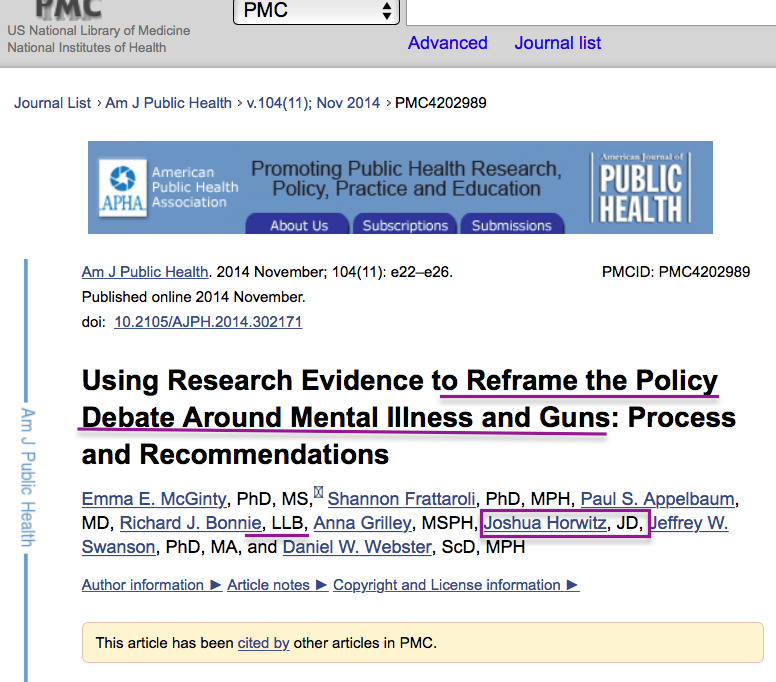Expand Article notes section
776x682 pixels.
pyautogui.click(x=277, y=585)
